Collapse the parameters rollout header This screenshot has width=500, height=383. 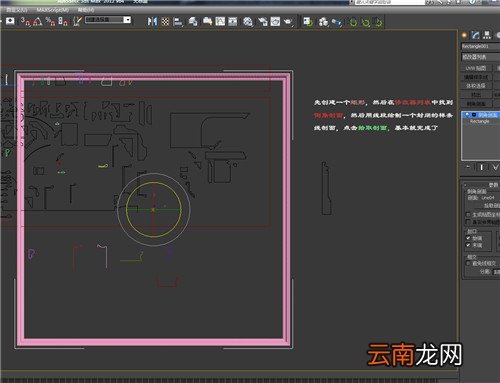click(x=480, y=185)
